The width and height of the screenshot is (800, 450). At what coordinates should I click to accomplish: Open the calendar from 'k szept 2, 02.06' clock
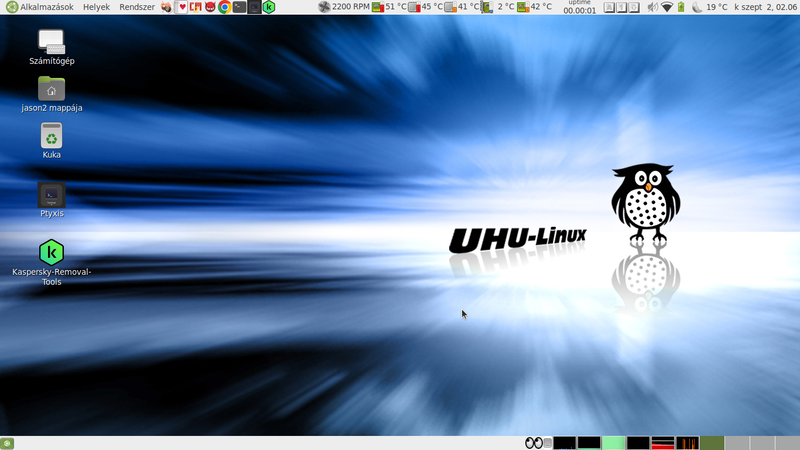(766, 7)
